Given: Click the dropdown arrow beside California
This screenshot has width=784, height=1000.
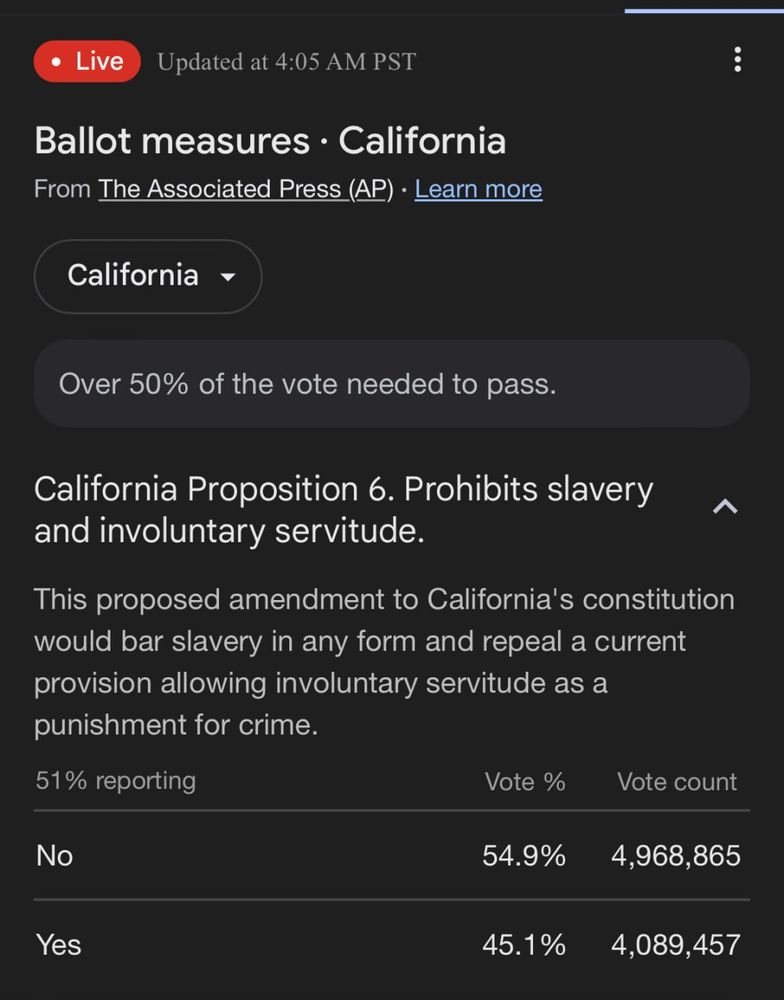Looking at the screenshot, I should 228,277.
